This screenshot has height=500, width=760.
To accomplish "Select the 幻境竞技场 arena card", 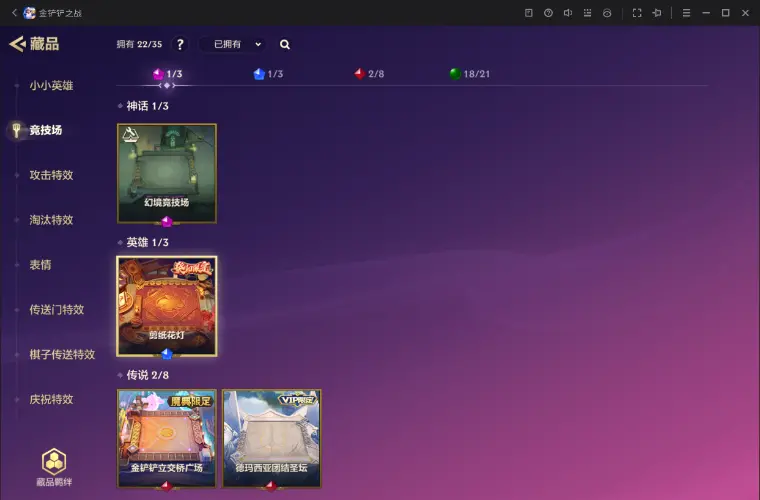I will click(x=167, y=173).
